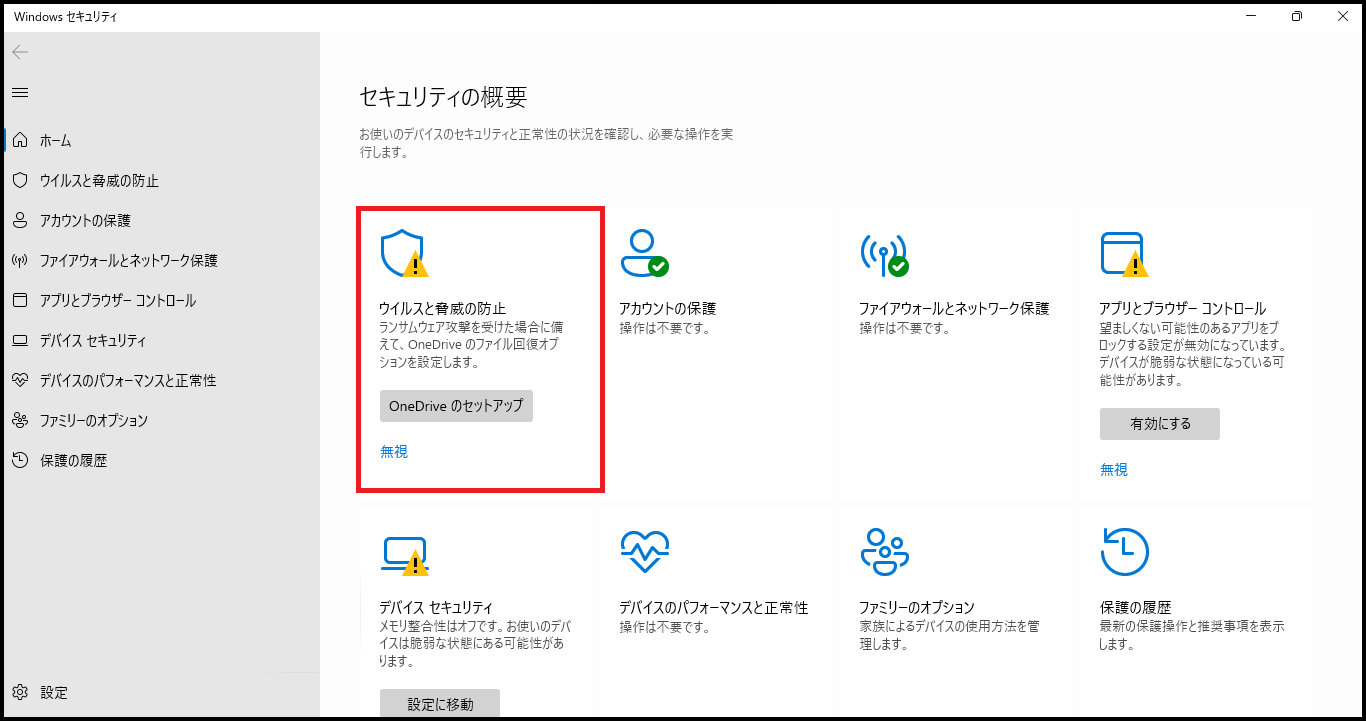The image size is (1366, 721).
Task: Click the 最新の保護操作と推奨事項を表示します text
Action: coord(1192,636)
